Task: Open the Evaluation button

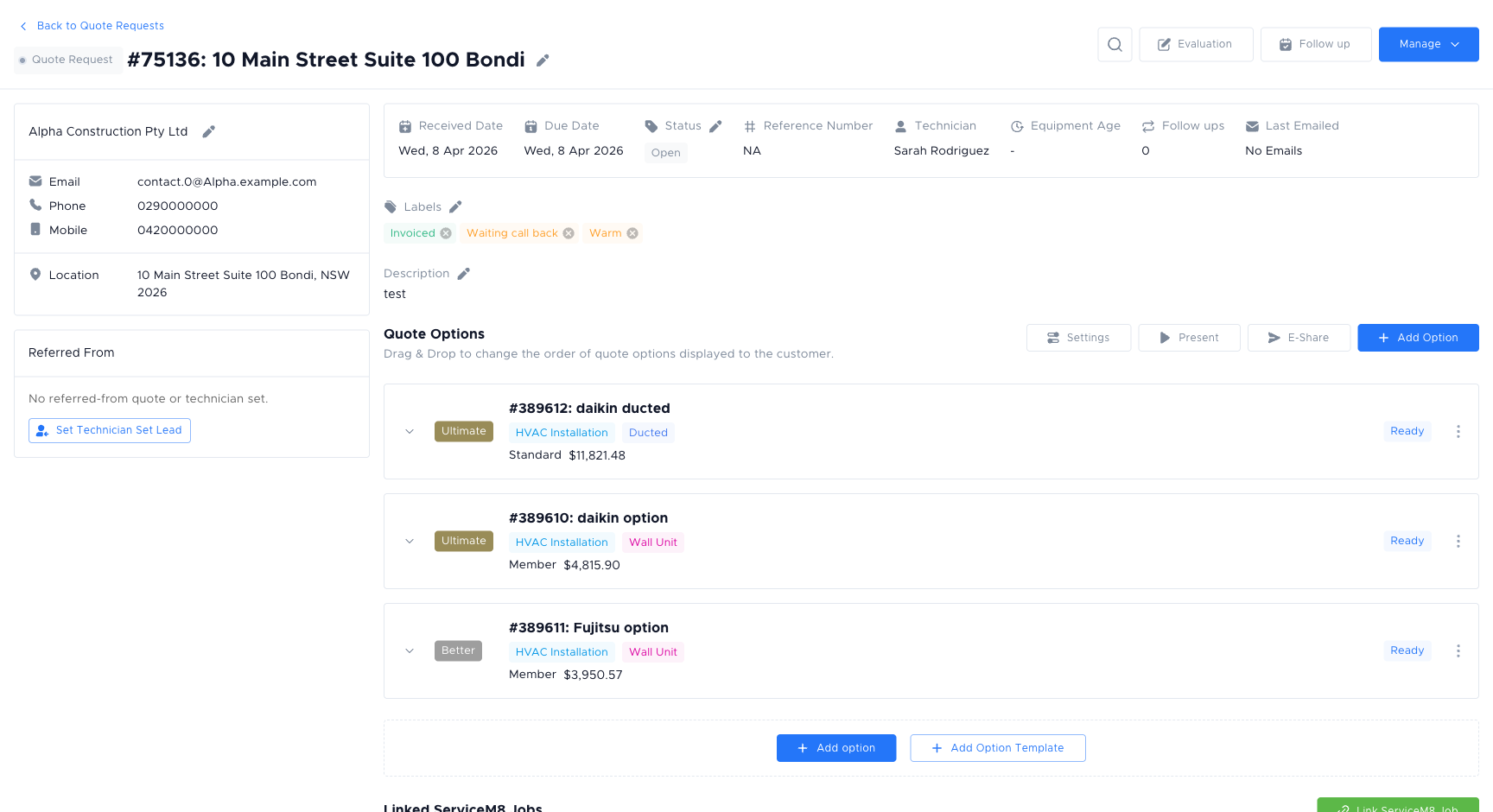Action: click(x=1196, y=44)
